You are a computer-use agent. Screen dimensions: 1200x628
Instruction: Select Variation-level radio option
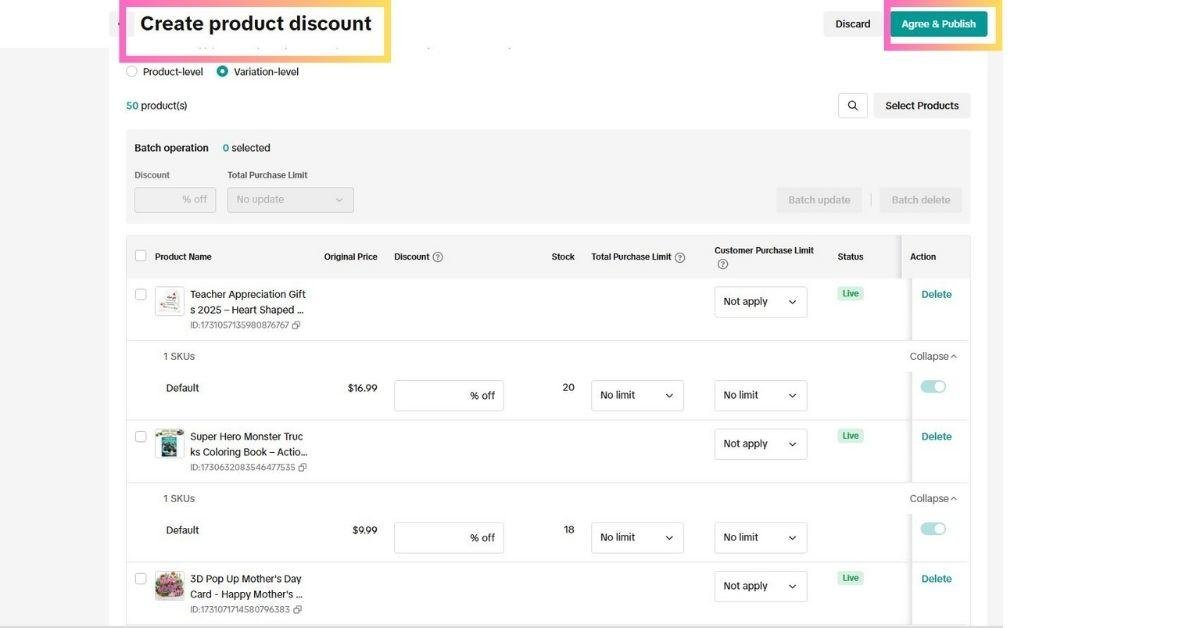coord(222,72)
